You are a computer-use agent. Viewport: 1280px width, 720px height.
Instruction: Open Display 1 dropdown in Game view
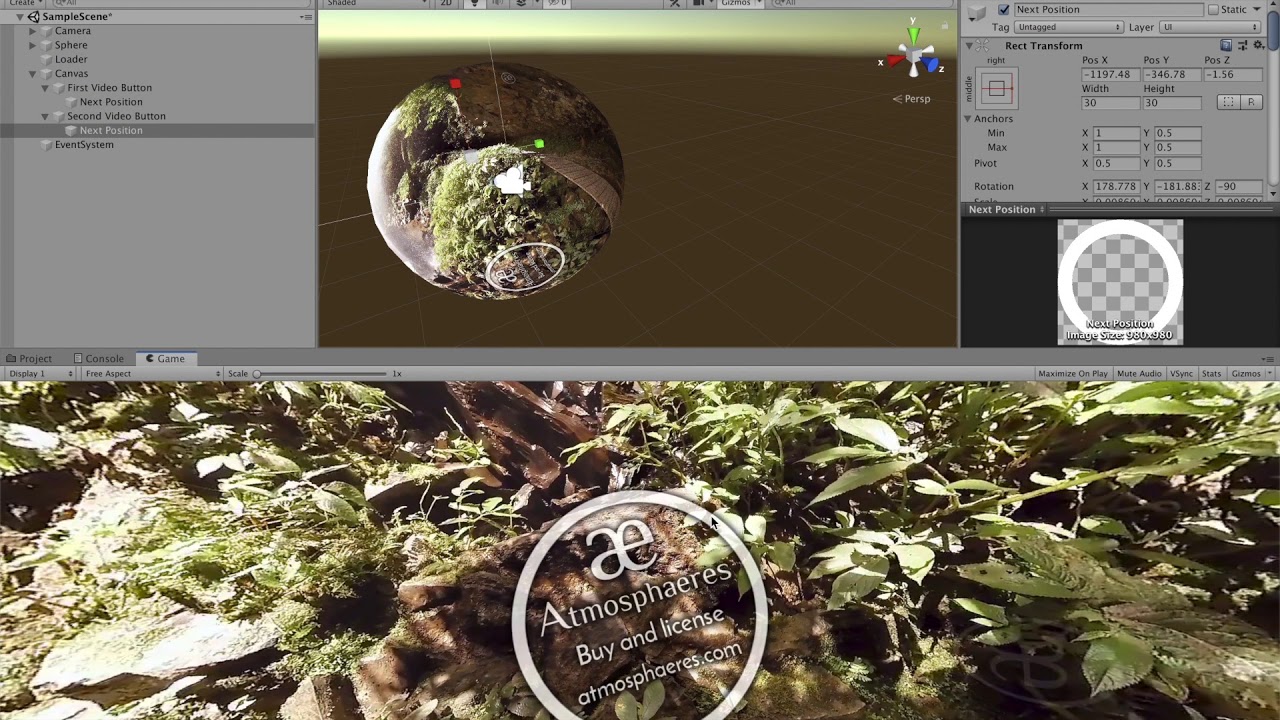tap(40, 374)
